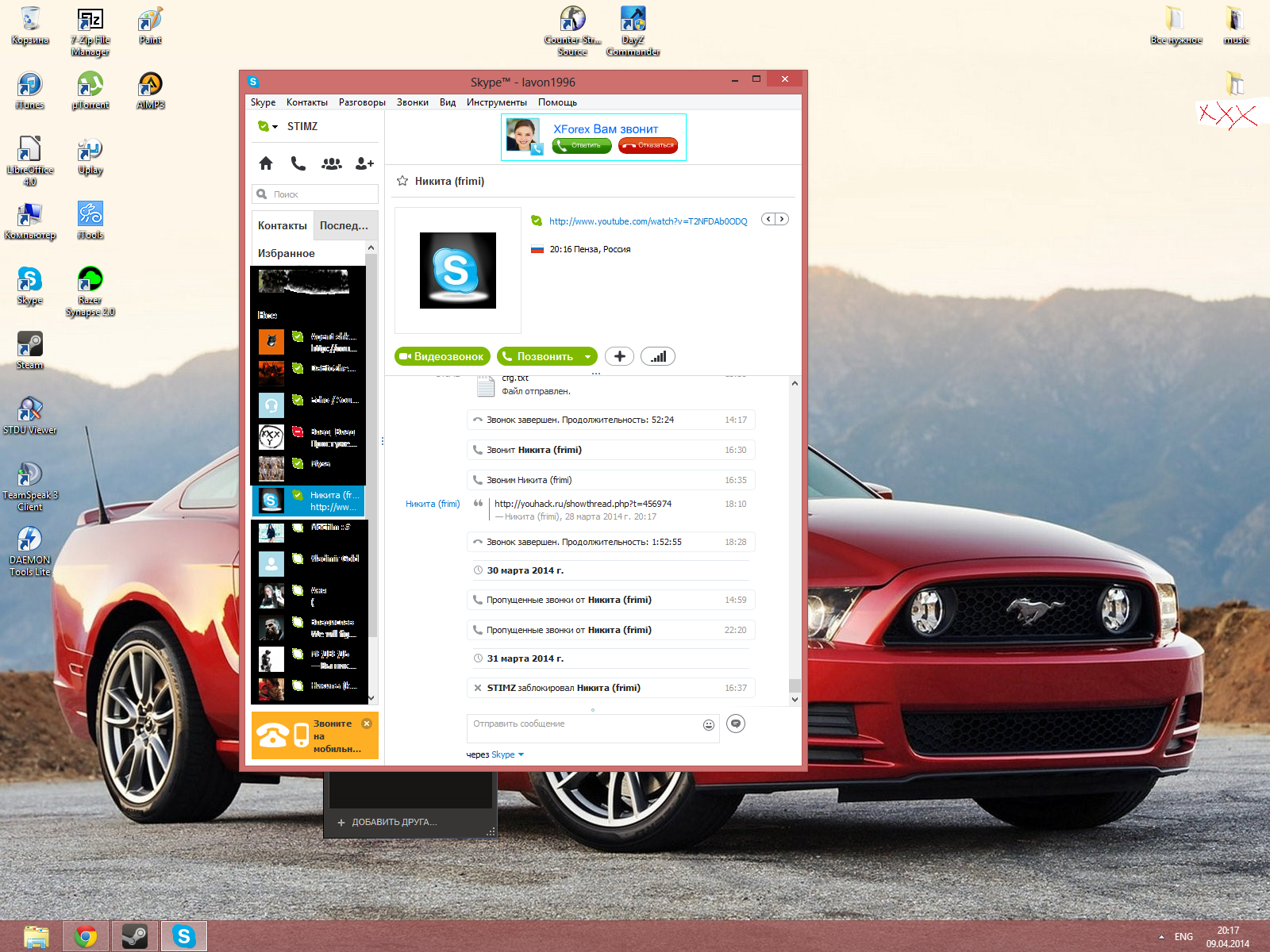Select Никита (fr... in contact list
This screenshot has width=1270, height=952.
pyautogui.click(x=309, y=501)
